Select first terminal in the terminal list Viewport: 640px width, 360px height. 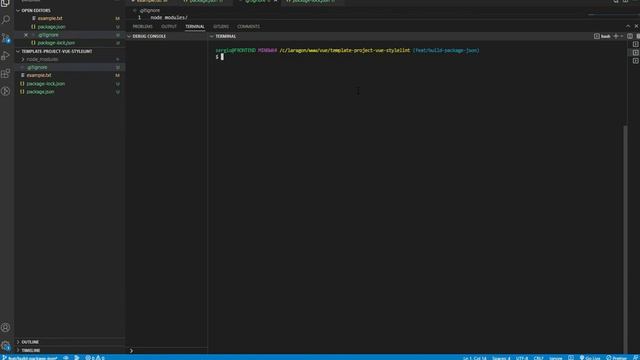tap(636, 44)
